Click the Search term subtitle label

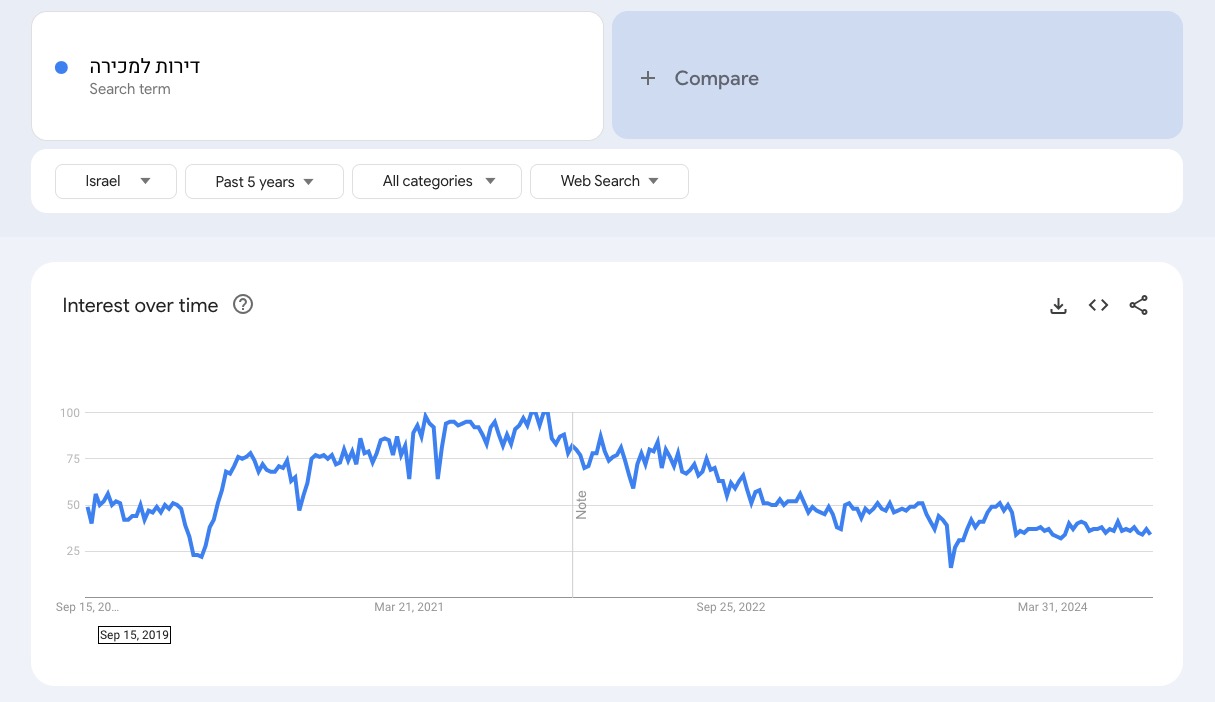tap(130, 89)
